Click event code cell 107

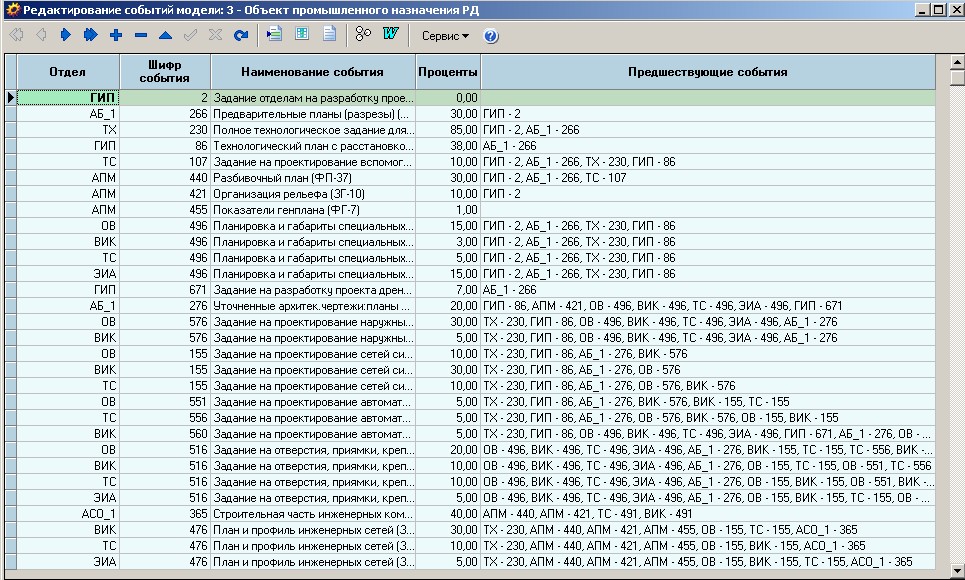pyautogui.click(x=165, y=162)
